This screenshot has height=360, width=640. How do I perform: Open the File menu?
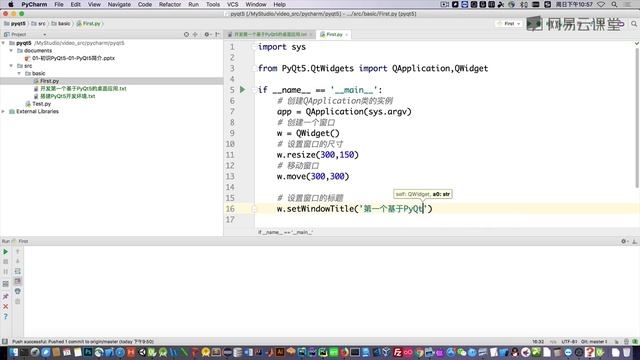[59, 4]
